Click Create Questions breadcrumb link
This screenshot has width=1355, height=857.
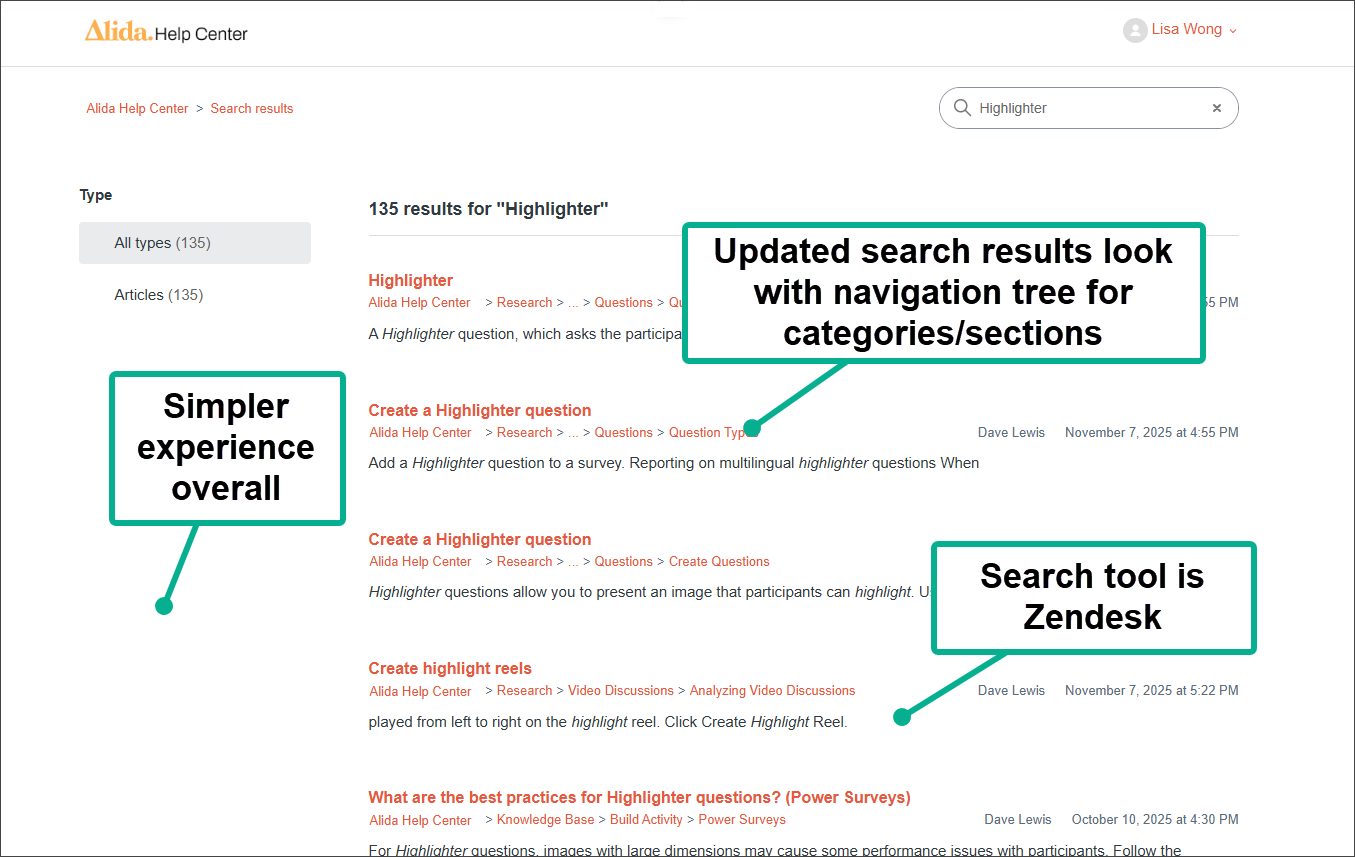coord(719,561)
